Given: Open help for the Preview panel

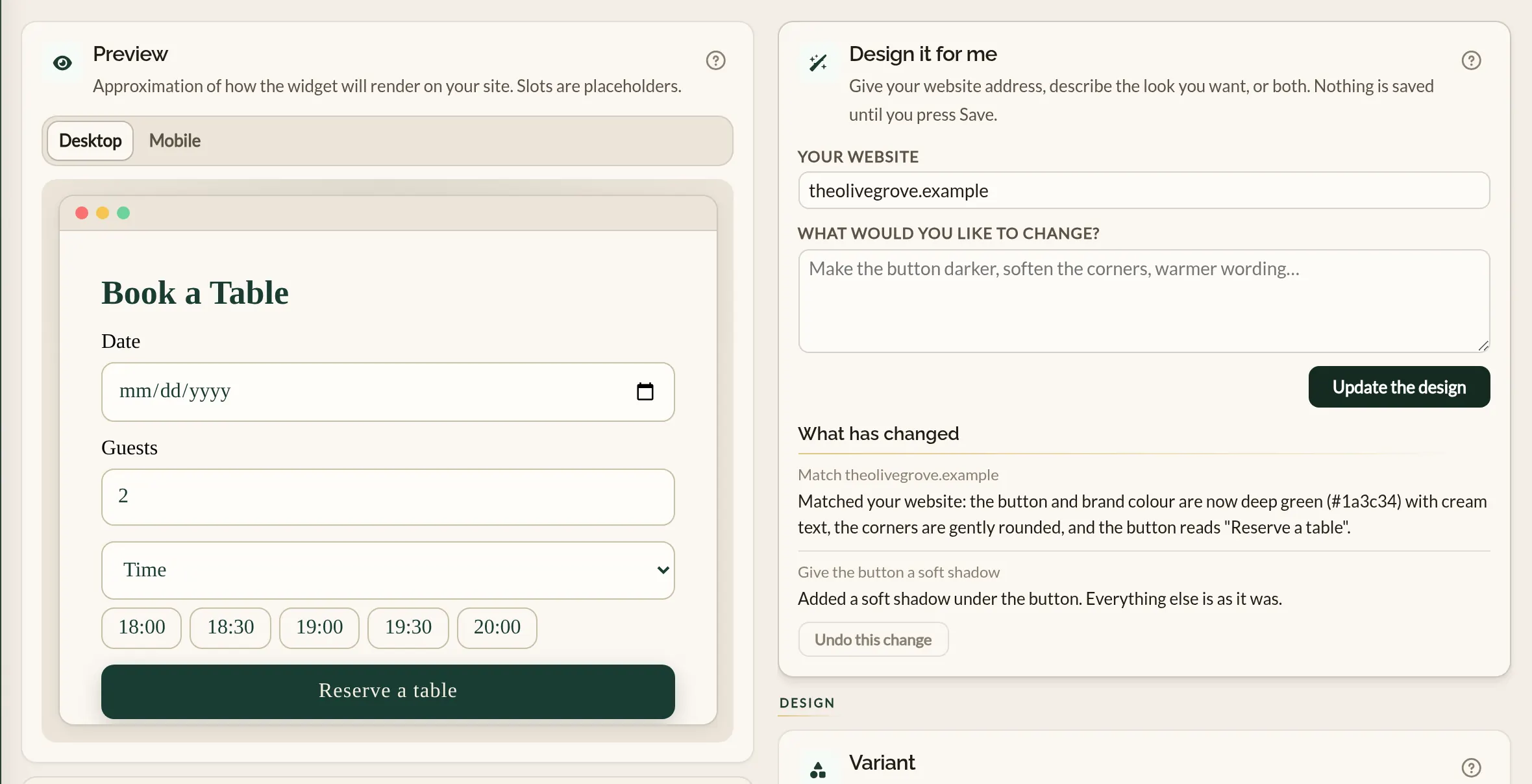Looking at the screenshot, I should [x=715, y=60].
